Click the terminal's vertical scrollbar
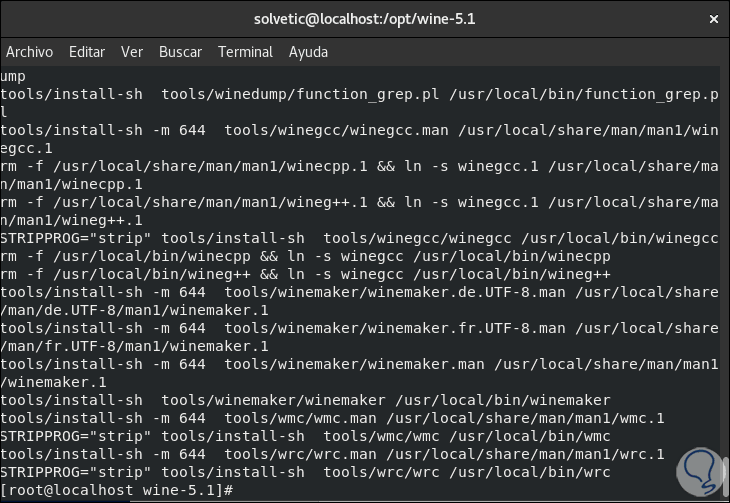730x503 pixels. click(724, 280)
